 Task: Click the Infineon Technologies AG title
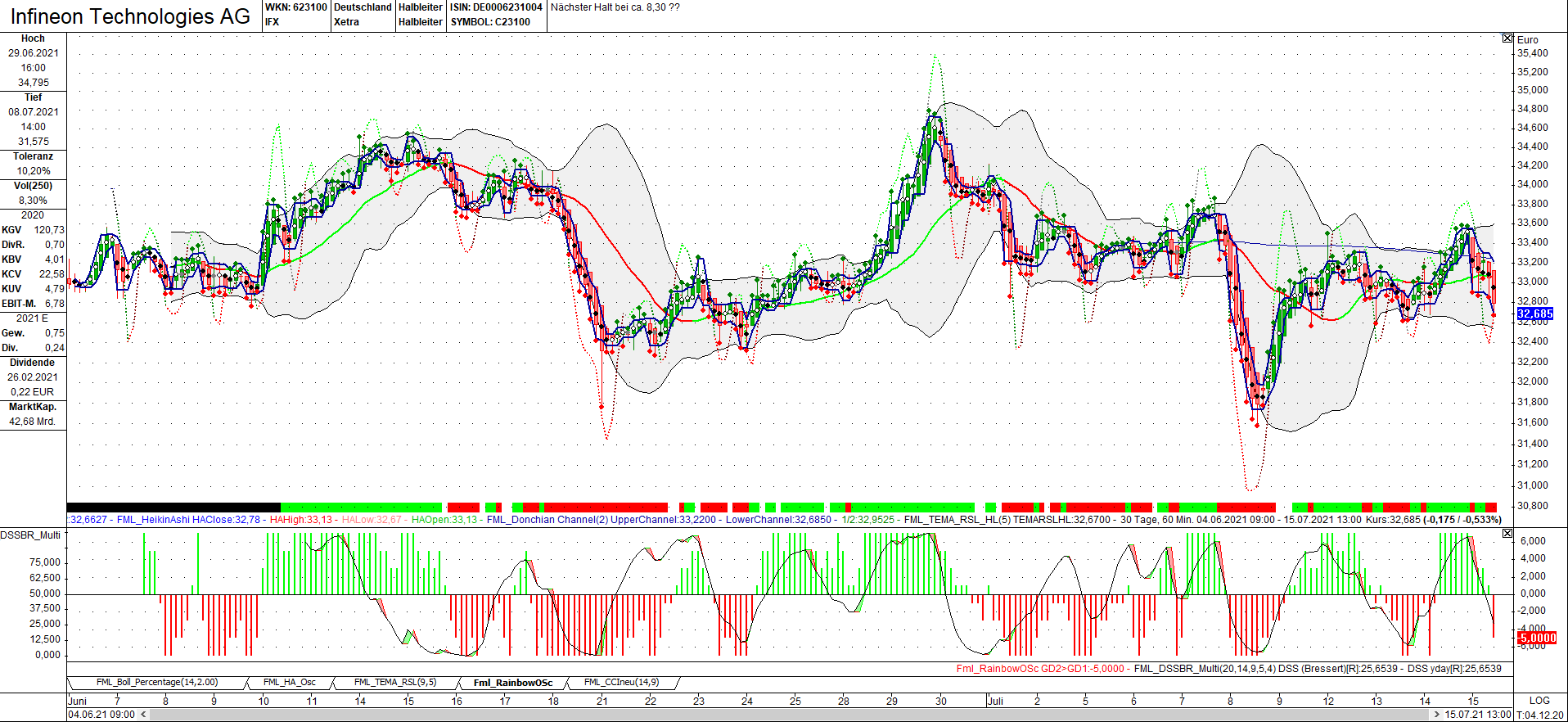point(131,16)
